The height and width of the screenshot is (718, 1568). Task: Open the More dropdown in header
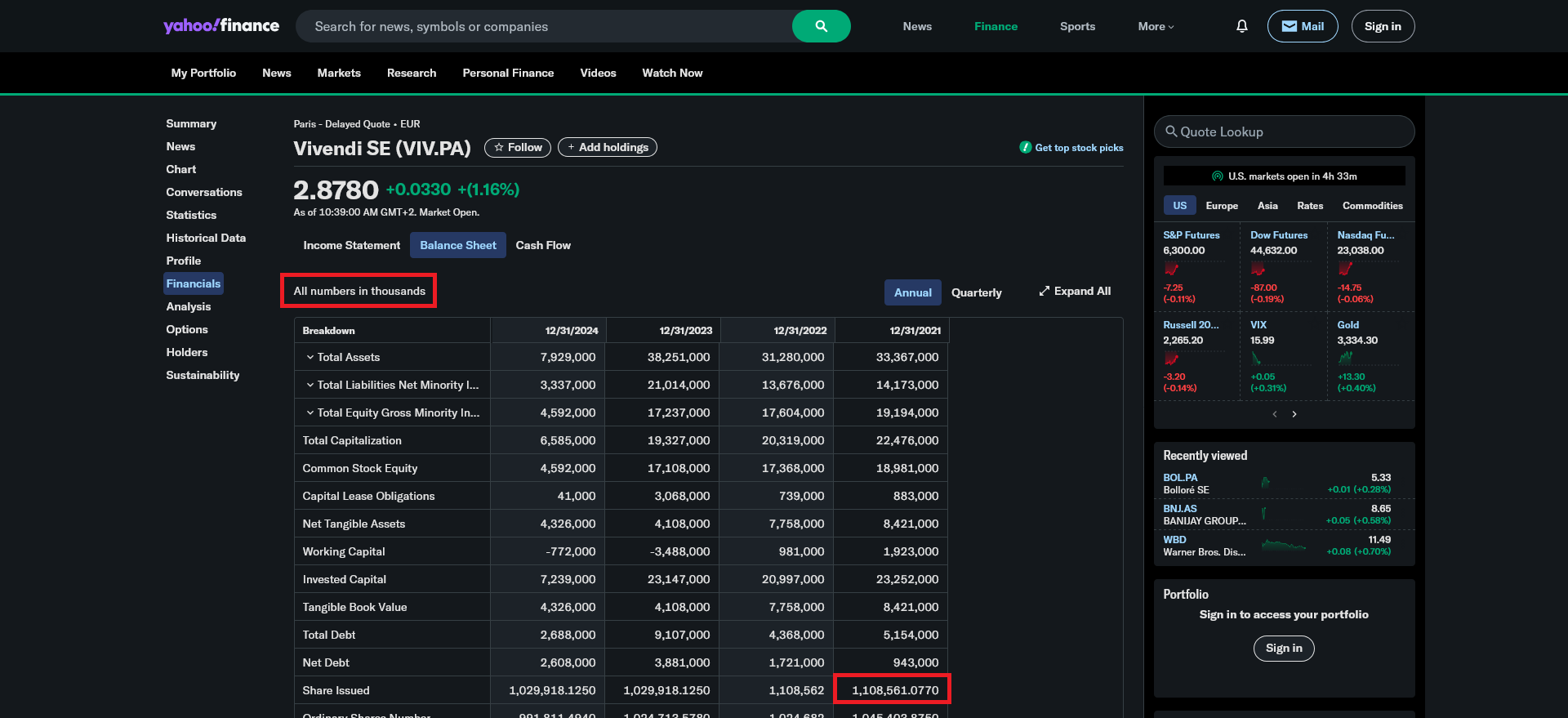(1156, 26)
